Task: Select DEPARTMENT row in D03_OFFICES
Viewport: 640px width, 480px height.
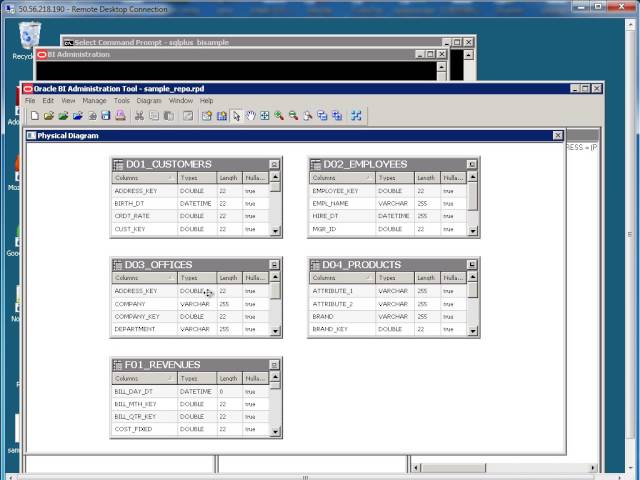Action: [190, 329]
